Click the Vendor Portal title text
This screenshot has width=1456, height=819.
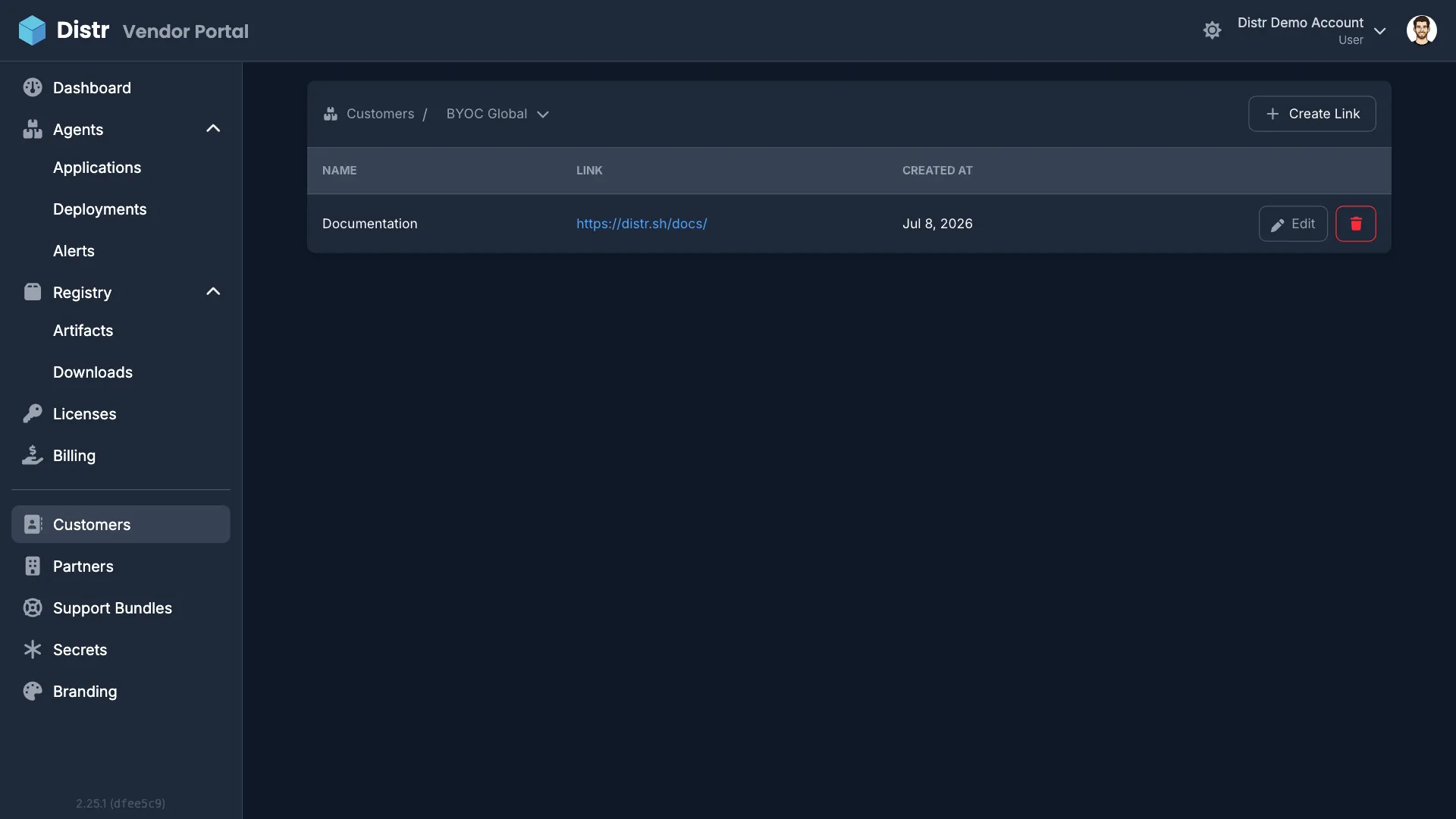pyautogui.click(x=186, y=31)
